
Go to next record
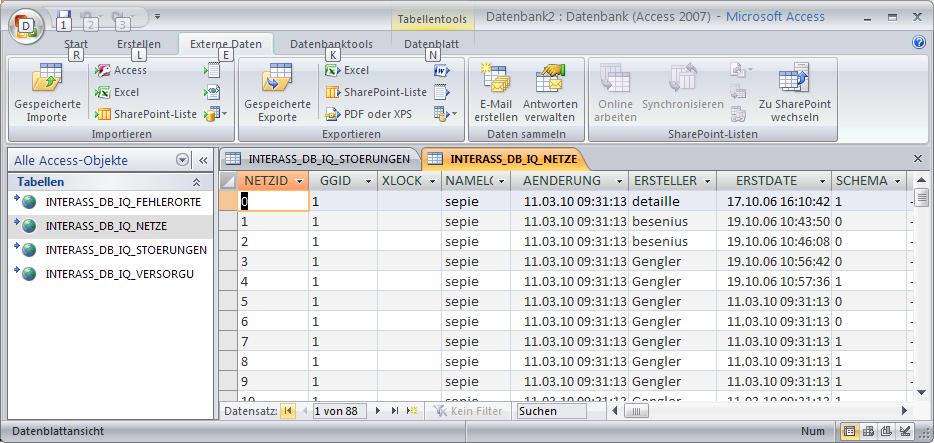click(x=378, y=411)
